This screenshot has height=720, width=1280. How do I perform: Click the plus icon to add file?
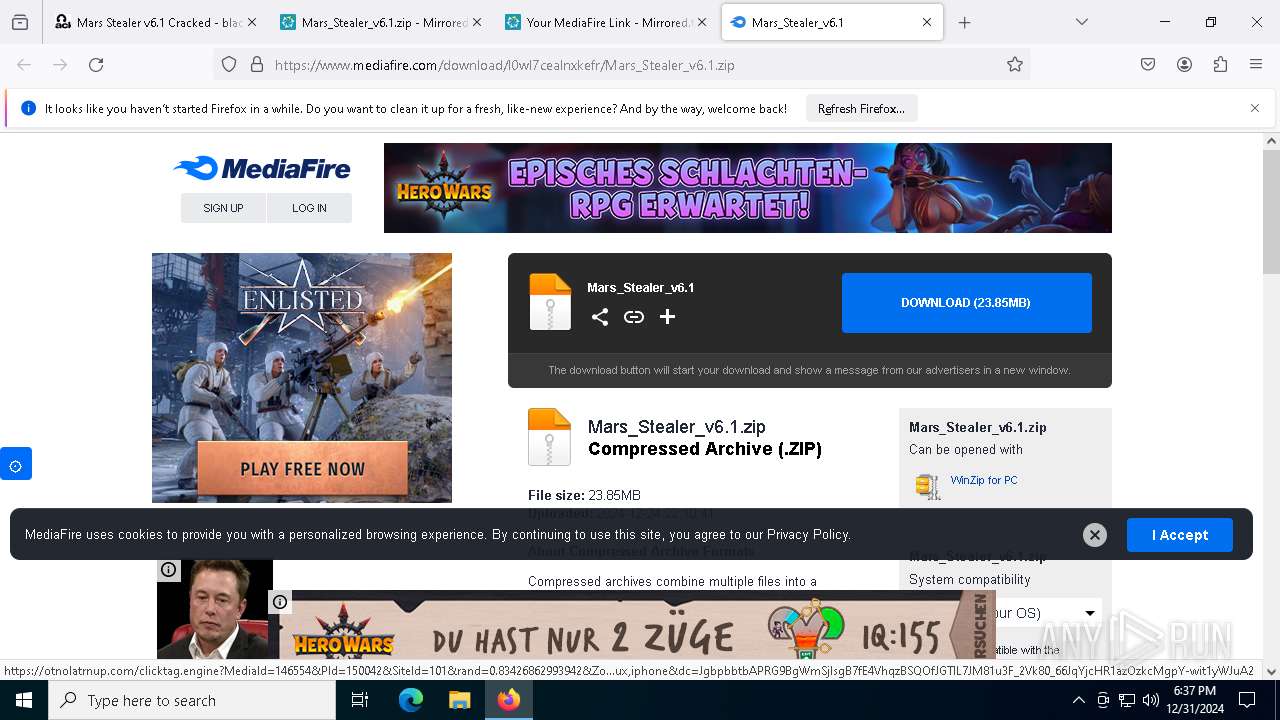(x=668, y=317)
